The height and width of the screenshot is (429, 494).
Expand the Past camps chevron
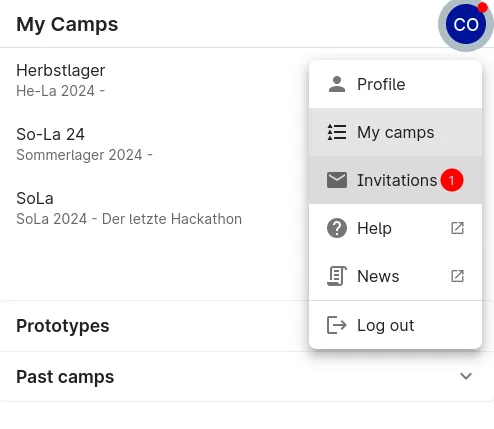466,376
